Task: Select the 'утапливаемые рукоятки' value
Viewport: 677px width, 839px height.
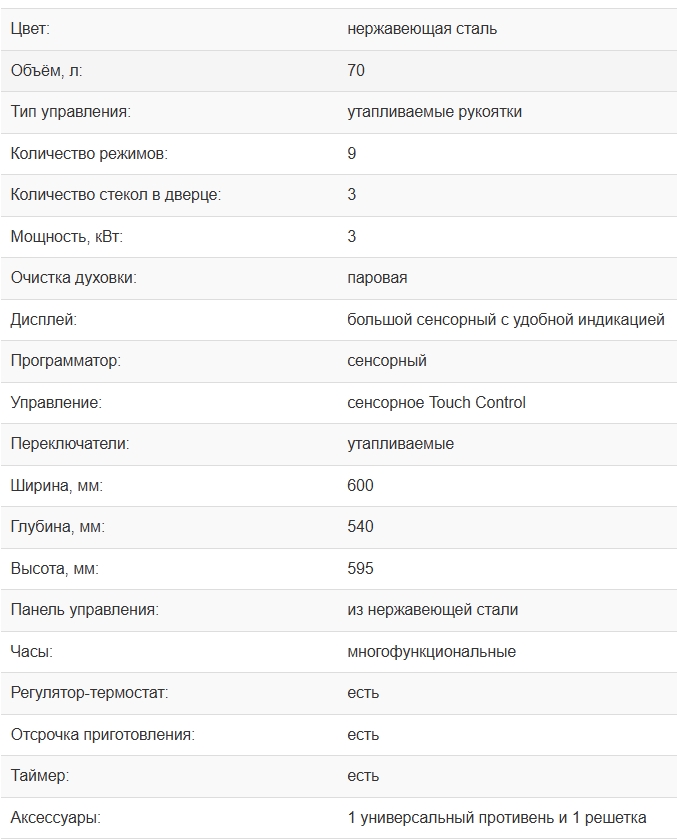Action: tap(434, 112)
